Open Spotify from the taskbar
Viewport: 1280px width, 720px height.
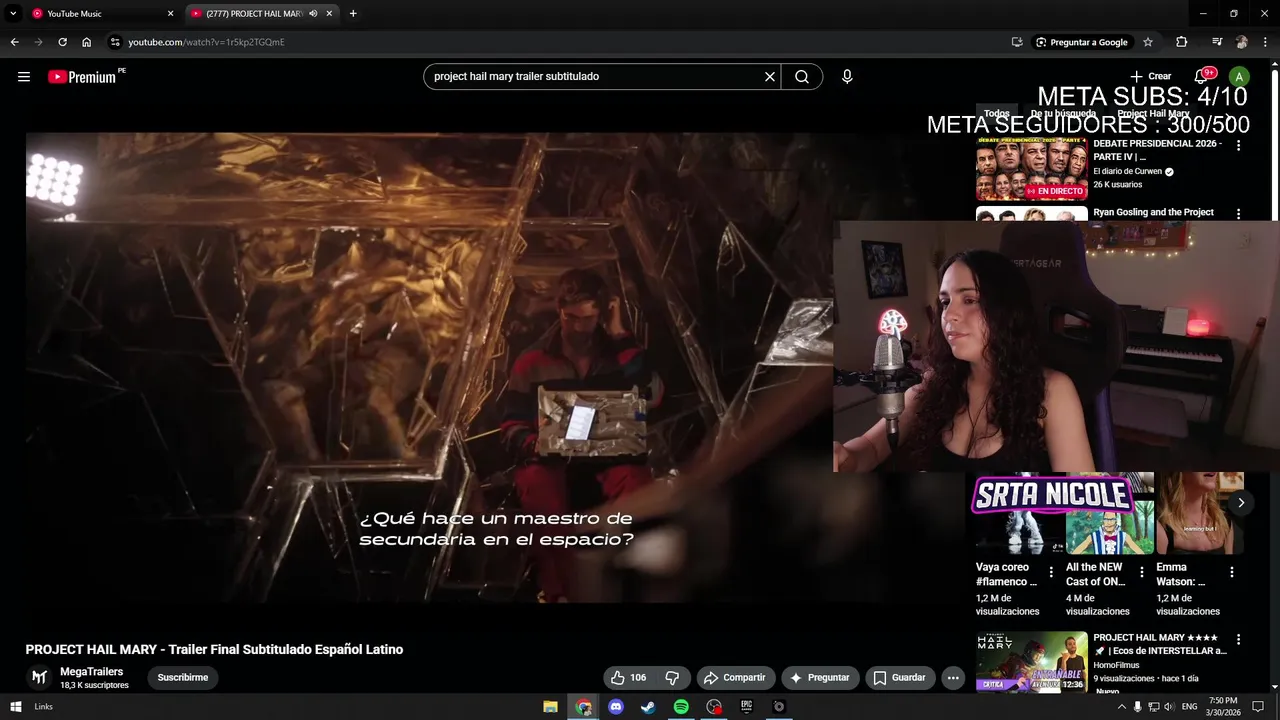click(681, 707)
